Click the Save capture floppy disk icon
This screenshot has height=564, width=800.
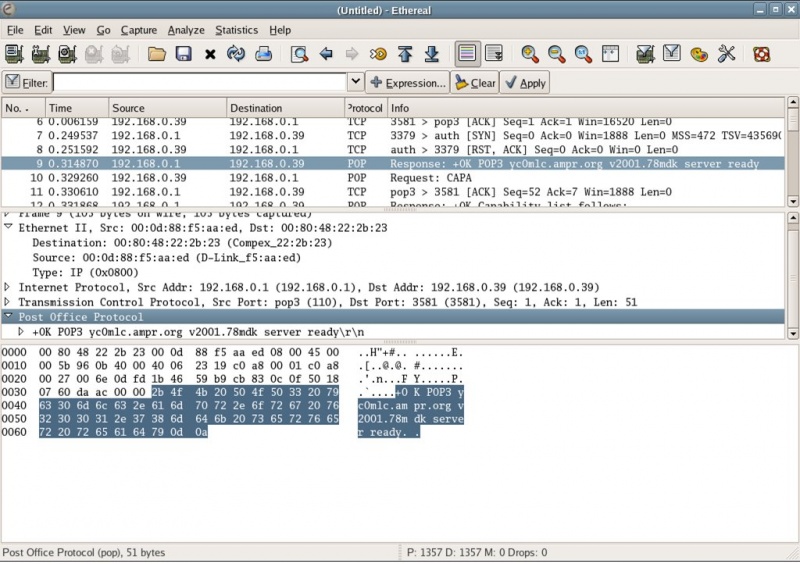[183, 54]
